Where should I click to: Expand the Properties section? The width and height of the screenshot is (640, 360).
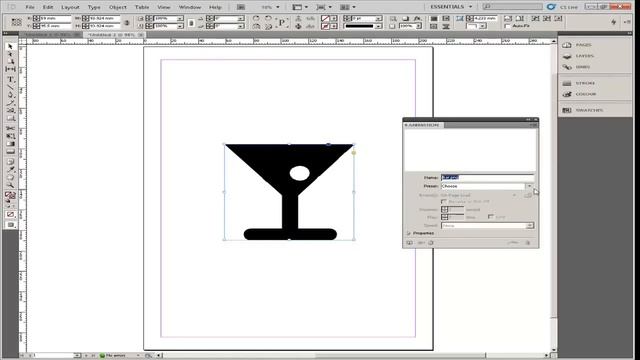click(409, 233)
